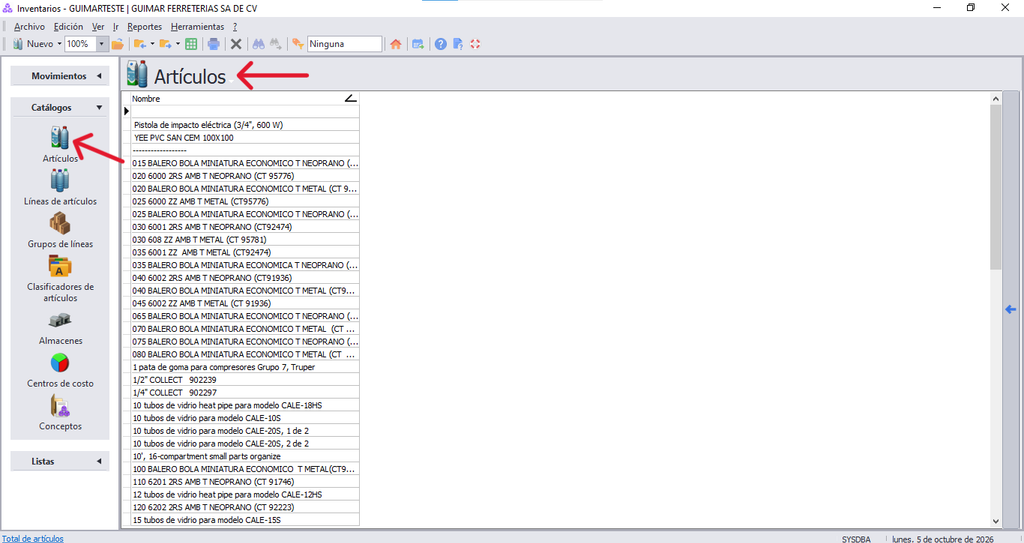The width and height of the screenshot is (1024, 543).
Task: Click the export folder icon with the right arrow
Action: (x=165, y=44)
